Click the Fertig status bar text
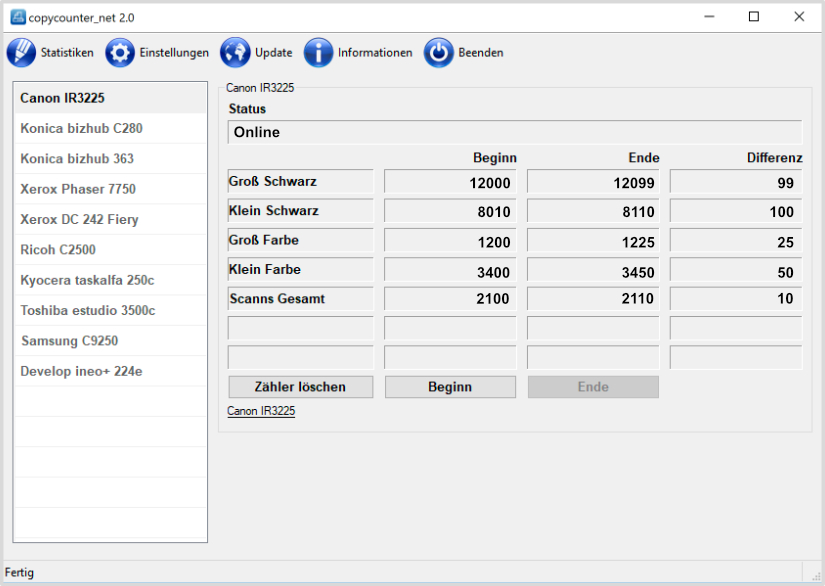This screenshot has height=586, width=825. point(19,572)
